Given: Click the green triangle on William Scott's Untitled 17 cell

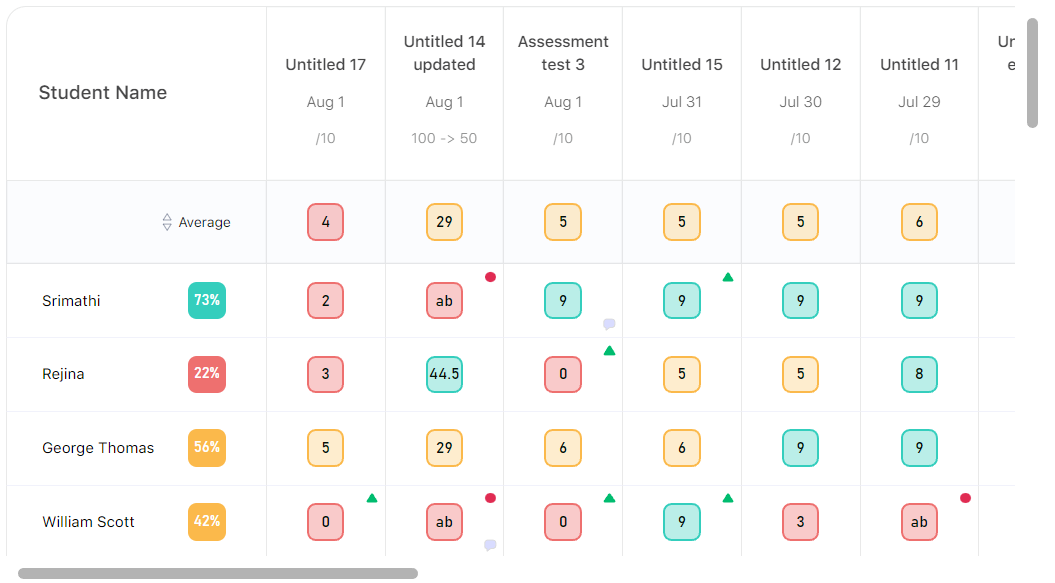Looking at the screenshot, I should [x=371, y=496].
